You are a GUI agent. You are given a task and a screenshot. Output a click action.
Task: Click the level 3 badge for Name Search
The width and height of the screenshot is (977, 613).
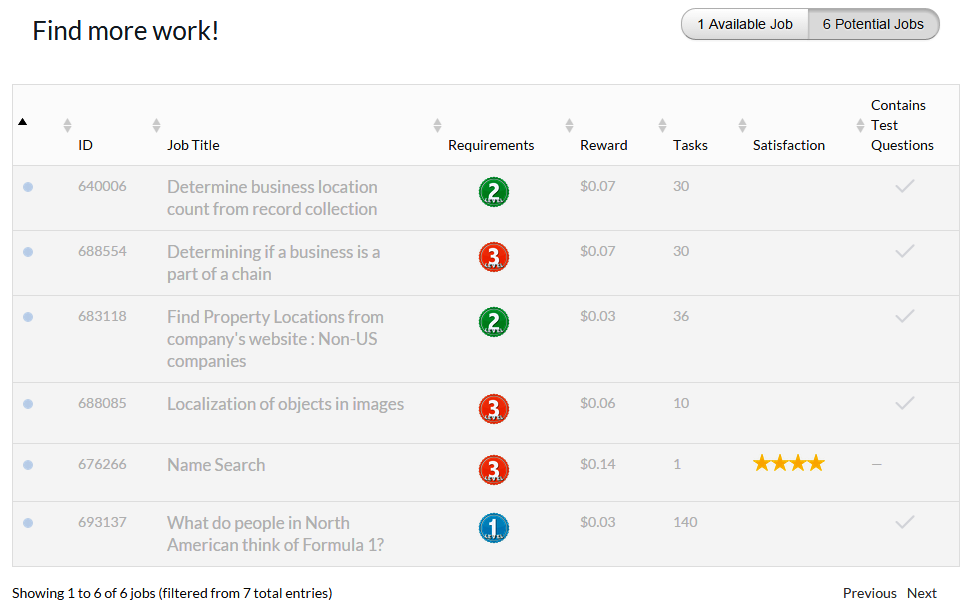[493, 470]
